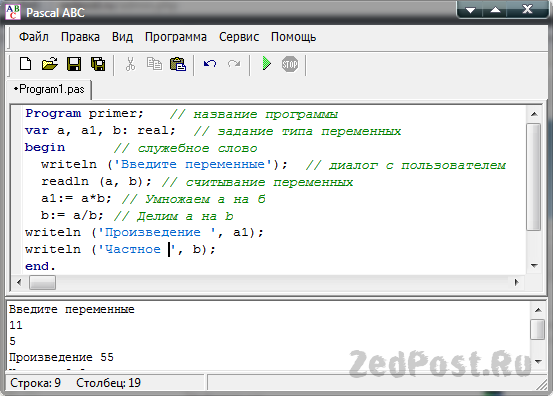
Task: Click editor horizontal scroll right arrow
Action: tap(517, 282)
